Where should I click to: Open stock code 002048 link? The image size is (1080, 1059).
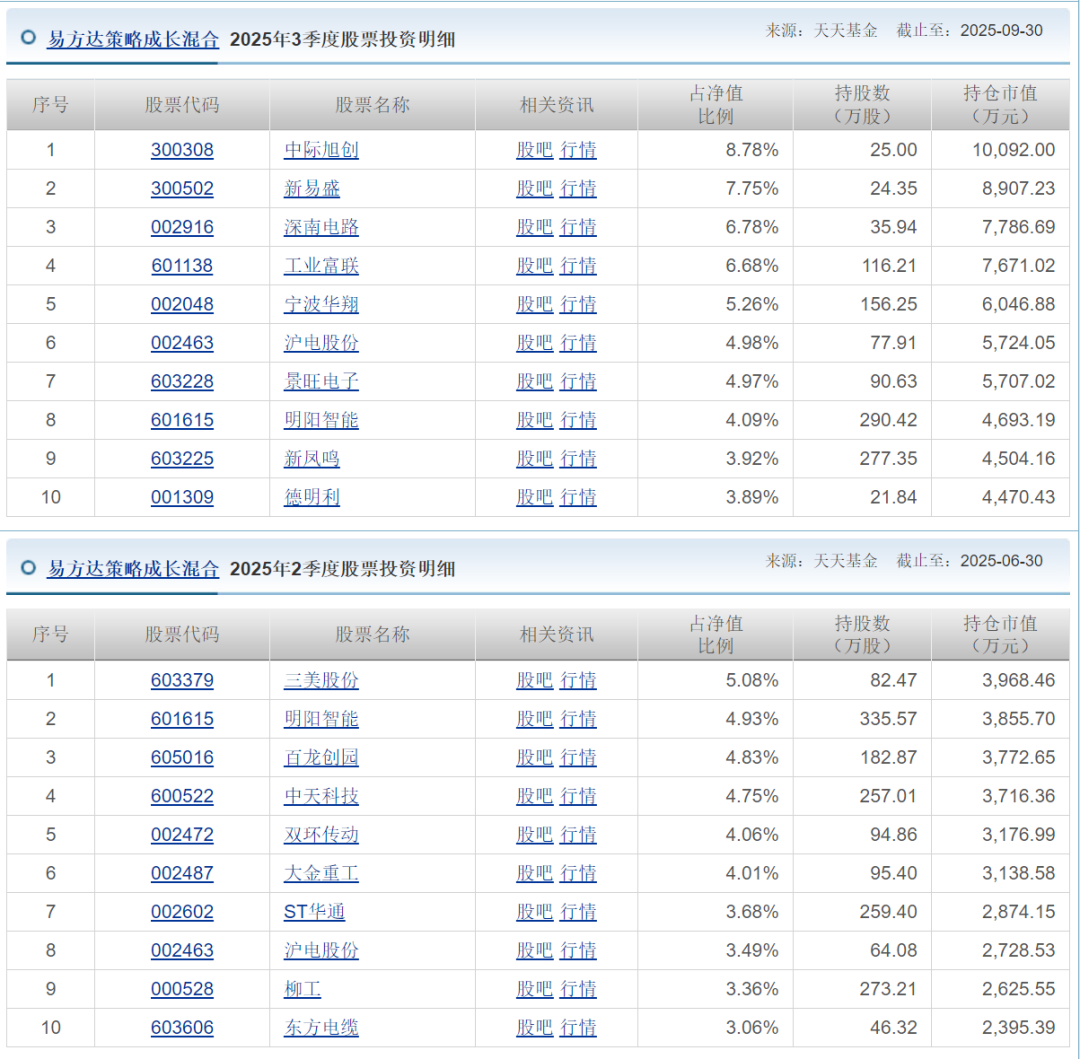click(x=182, y=304)
